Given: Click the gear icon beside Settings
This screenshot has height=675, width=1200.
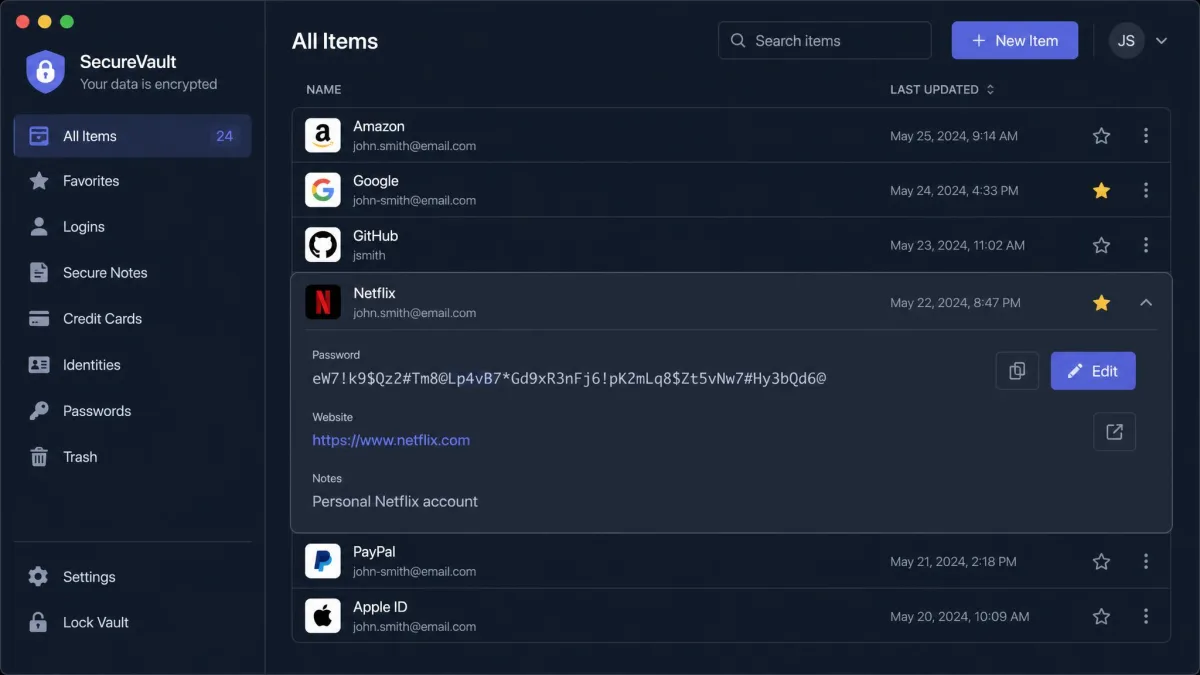Looking at the screenshot, I should click(38, 577).
